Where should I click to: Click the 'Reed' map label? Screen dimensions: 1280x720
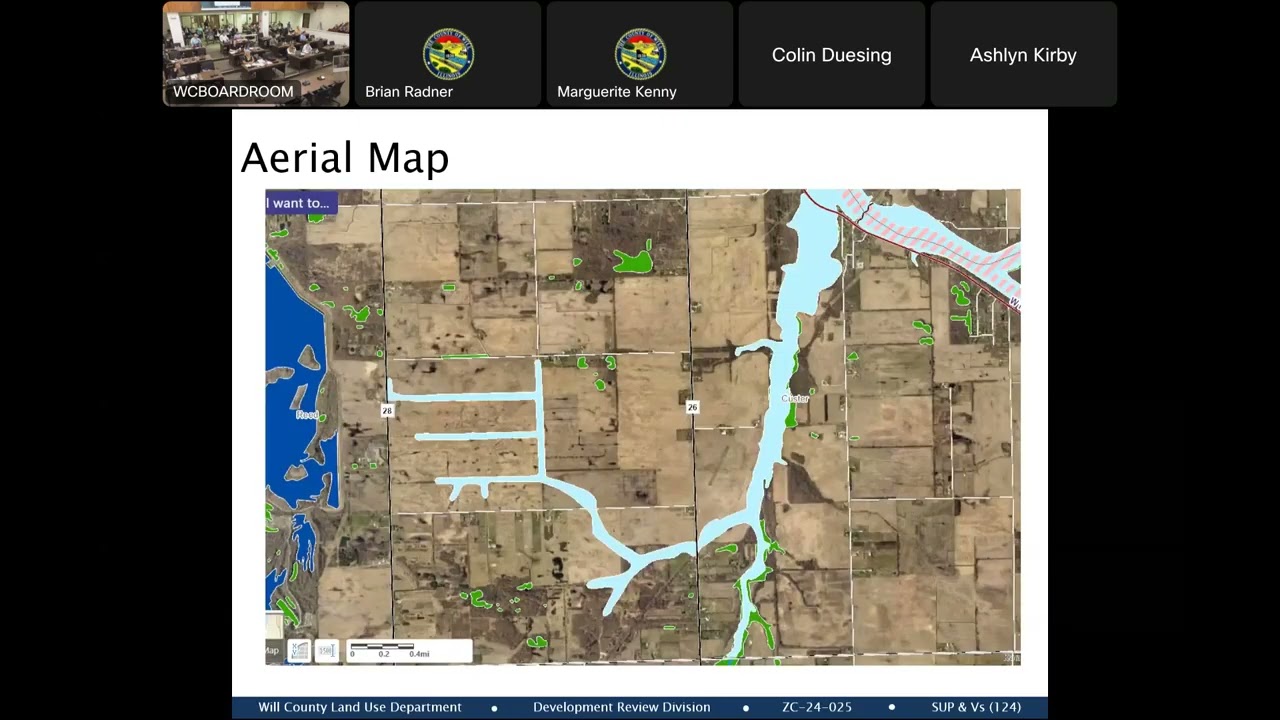[x=306, y=414]
